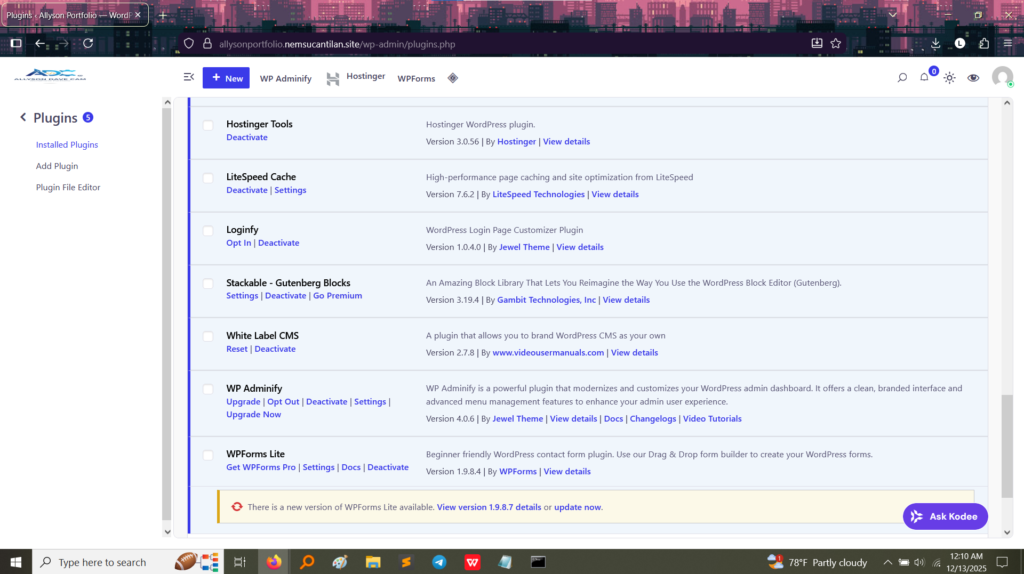Open the admin search magnifier icon

coord(901,78)
